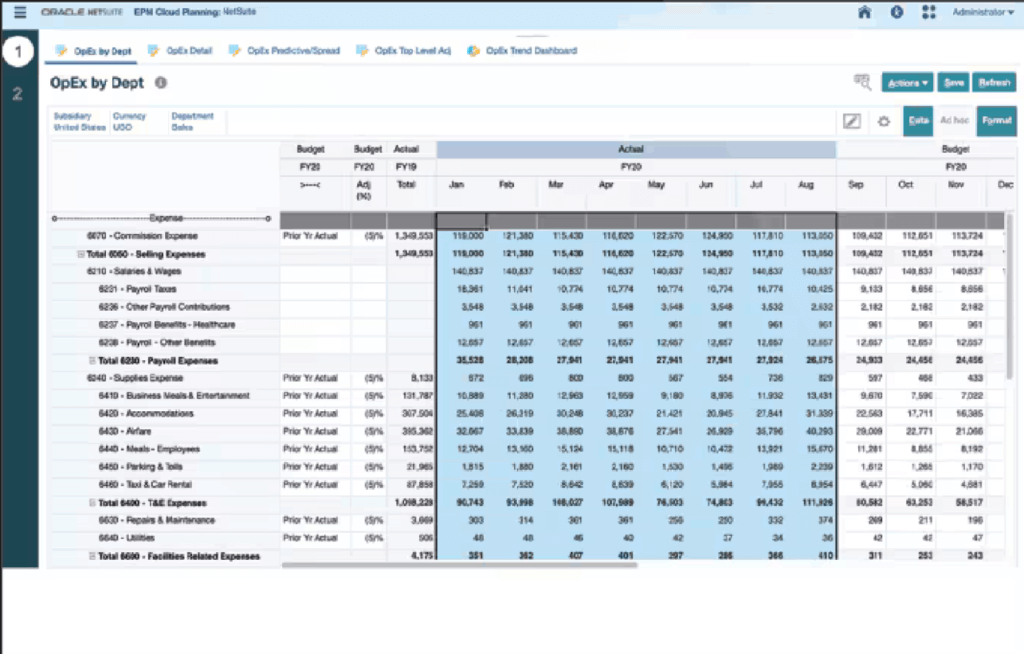Collapse Total 6050 - Selling Expenses row

(x=81, y=255)
